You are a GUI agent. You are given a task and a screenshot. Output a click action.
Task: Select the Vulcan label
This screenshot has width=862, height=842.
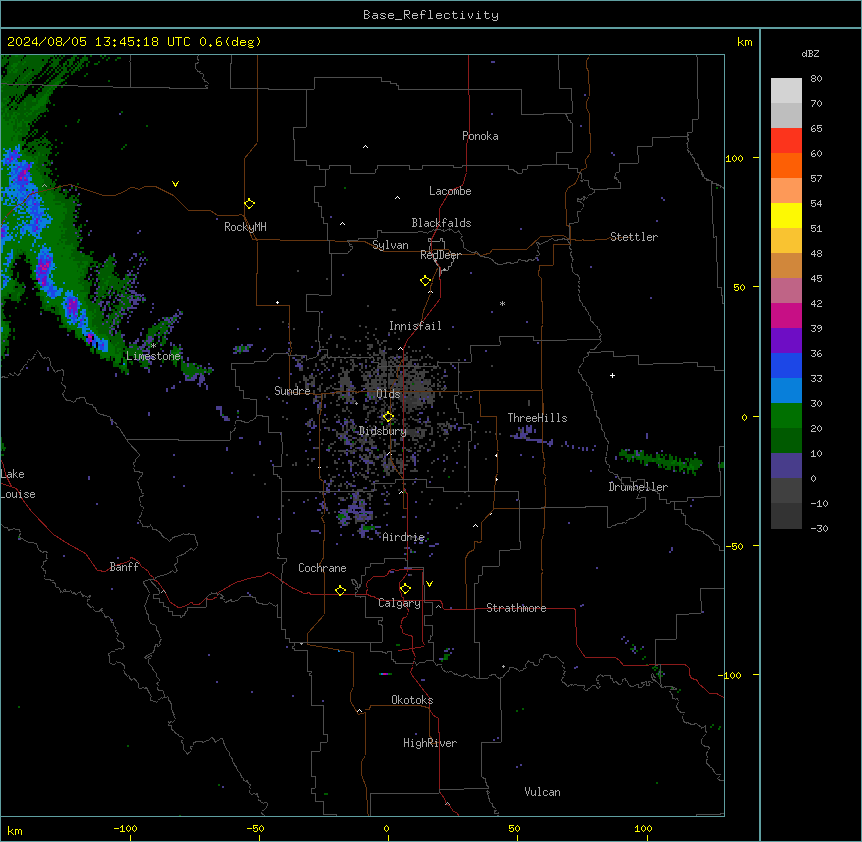pyautogui.click(x=542, y=792)
